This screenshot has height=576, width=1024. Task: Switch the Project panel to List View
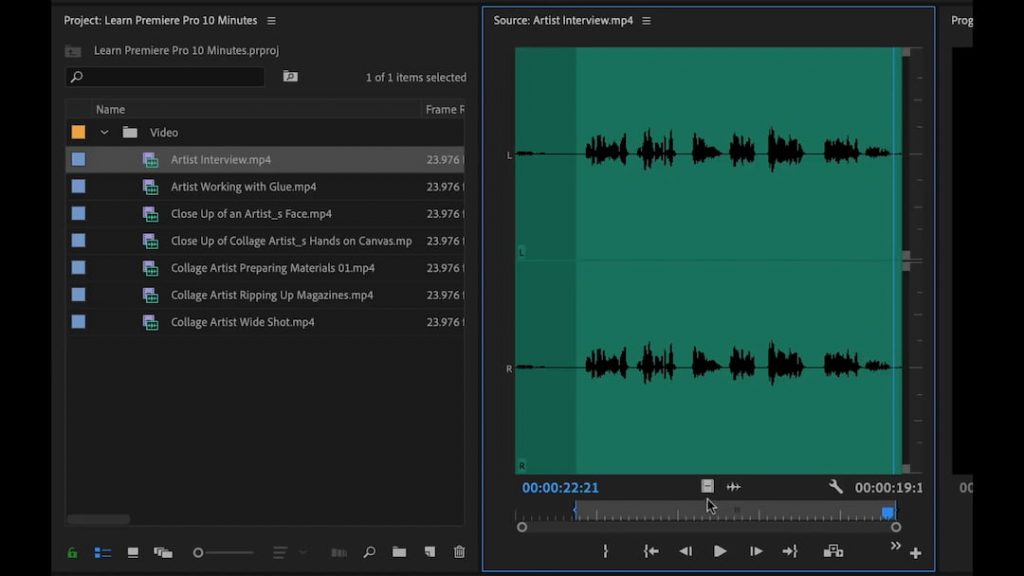click(102, 552)
